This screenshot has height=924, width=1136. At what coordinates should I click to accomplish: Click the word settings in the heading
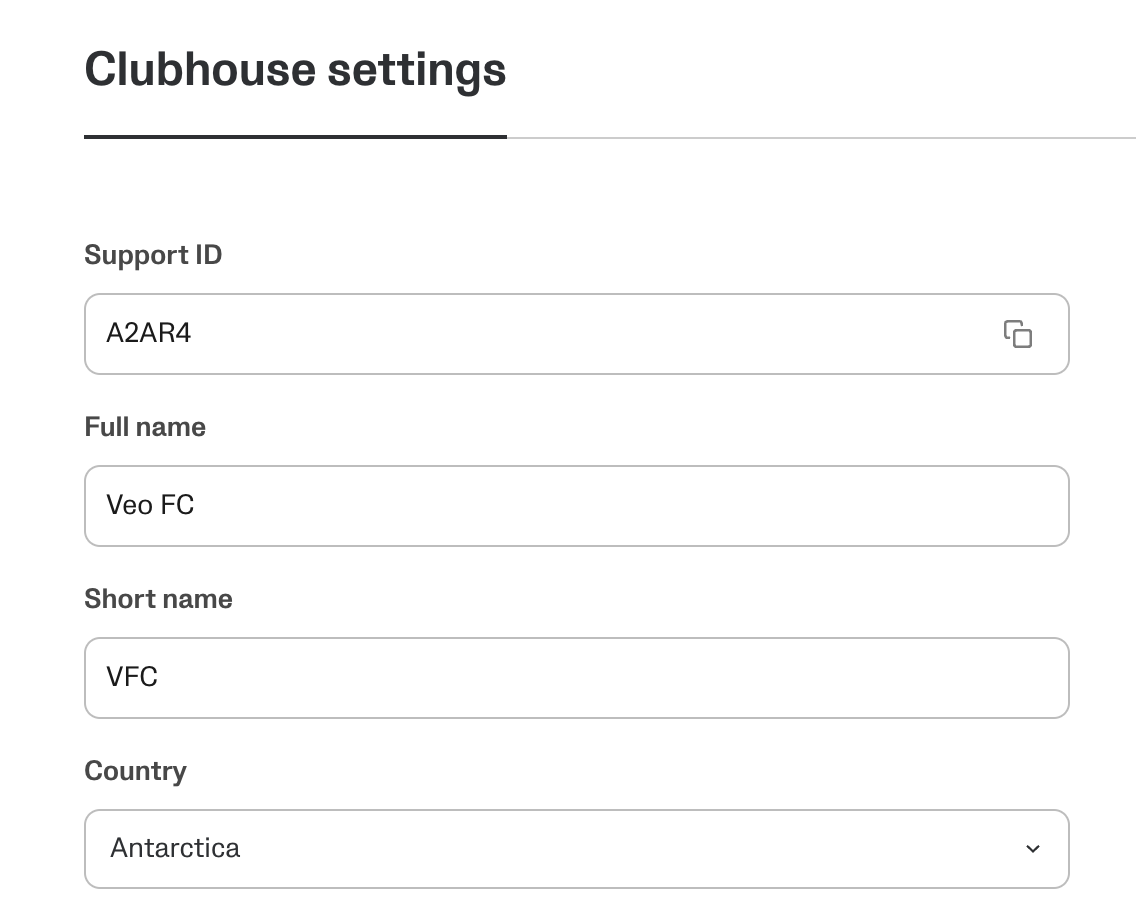click(417, 72)
